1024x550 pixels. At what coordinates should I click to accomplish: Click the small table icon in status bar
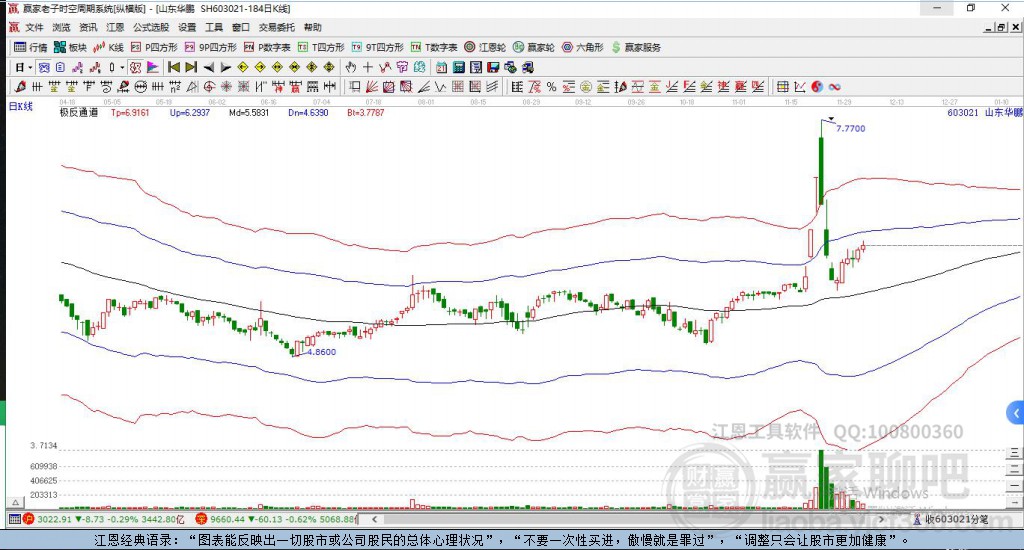[14, 519]
